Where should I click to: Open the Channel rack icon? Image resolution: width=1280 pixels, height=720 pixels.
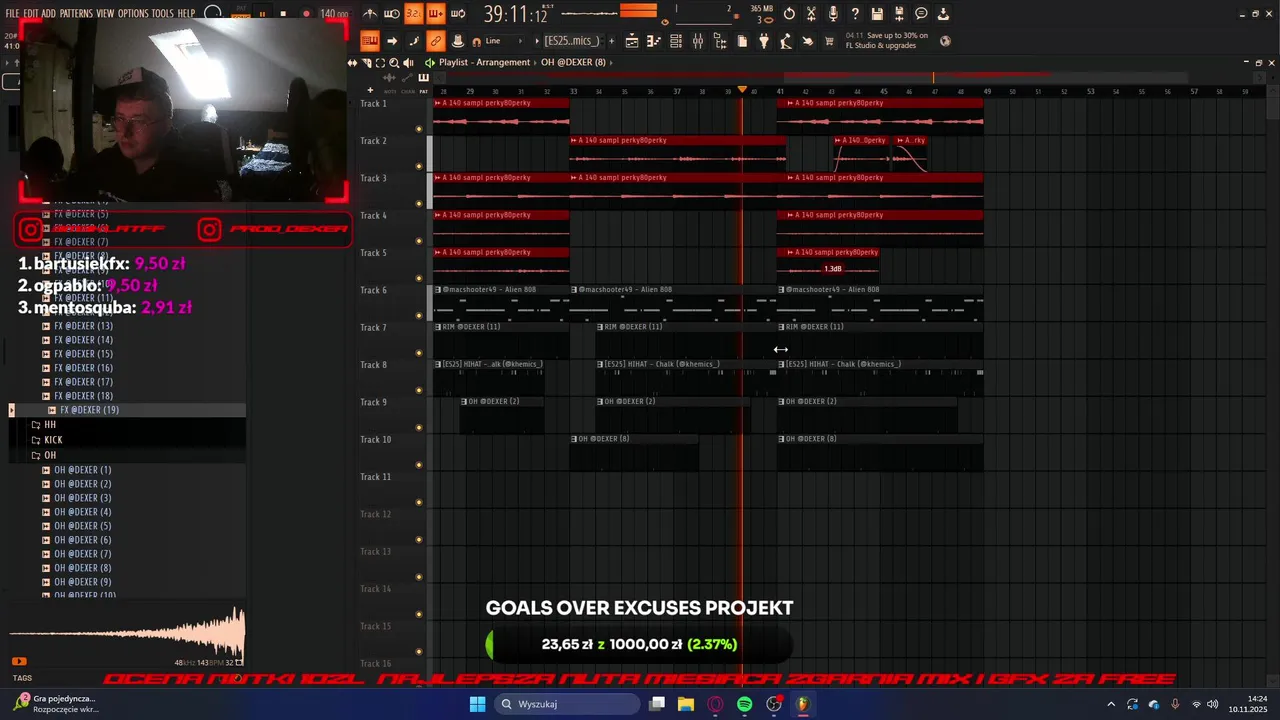(x=676, y=41)
